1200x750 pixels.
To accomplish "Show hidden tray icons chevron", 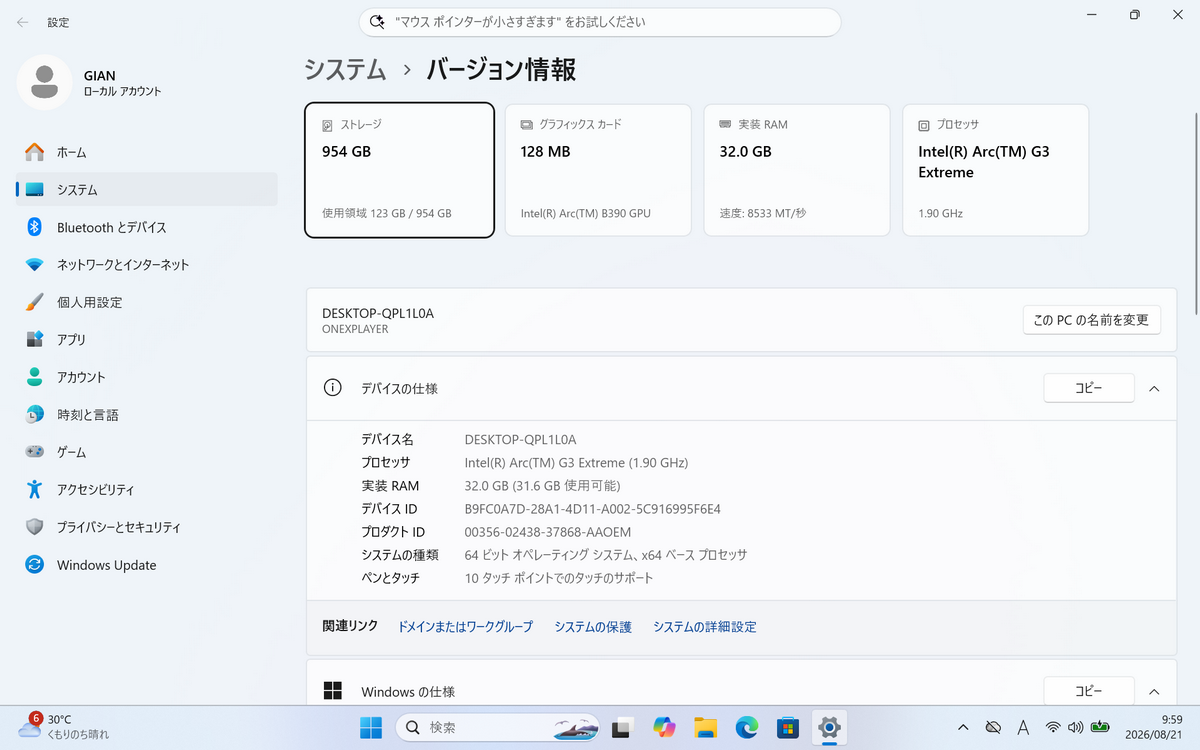I will tap(963, 727).
